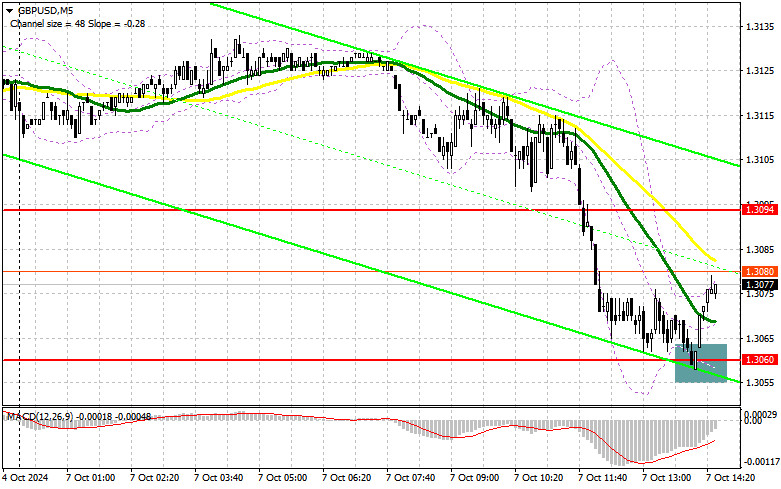Image resolution: width=781 pixels, height=489 pixels.
Task: Click the 7 Oct 09:00 time label
Action: (475, 478)
